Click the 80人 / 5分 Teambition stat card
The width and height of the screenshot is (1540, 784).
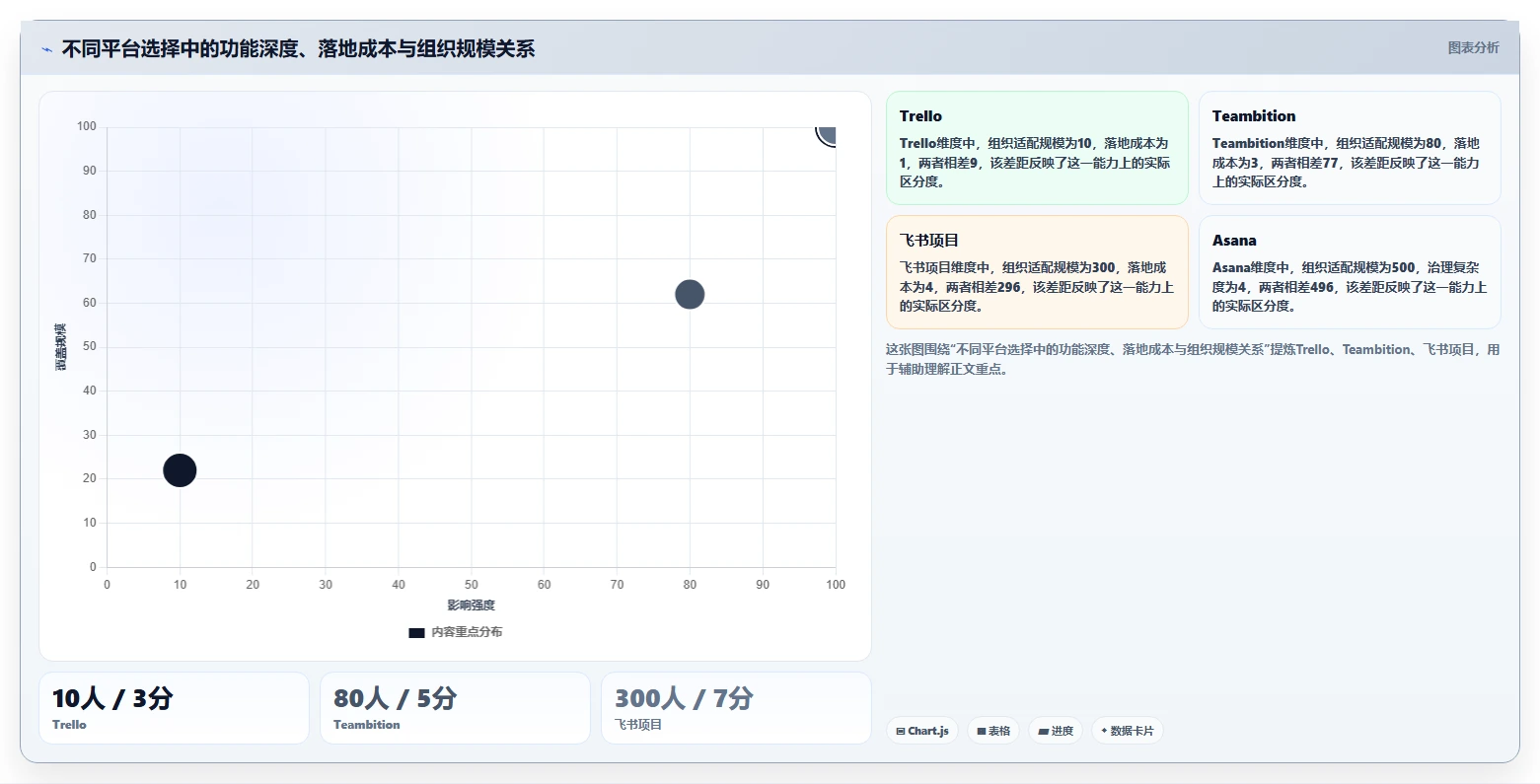[x=455, y=708]
